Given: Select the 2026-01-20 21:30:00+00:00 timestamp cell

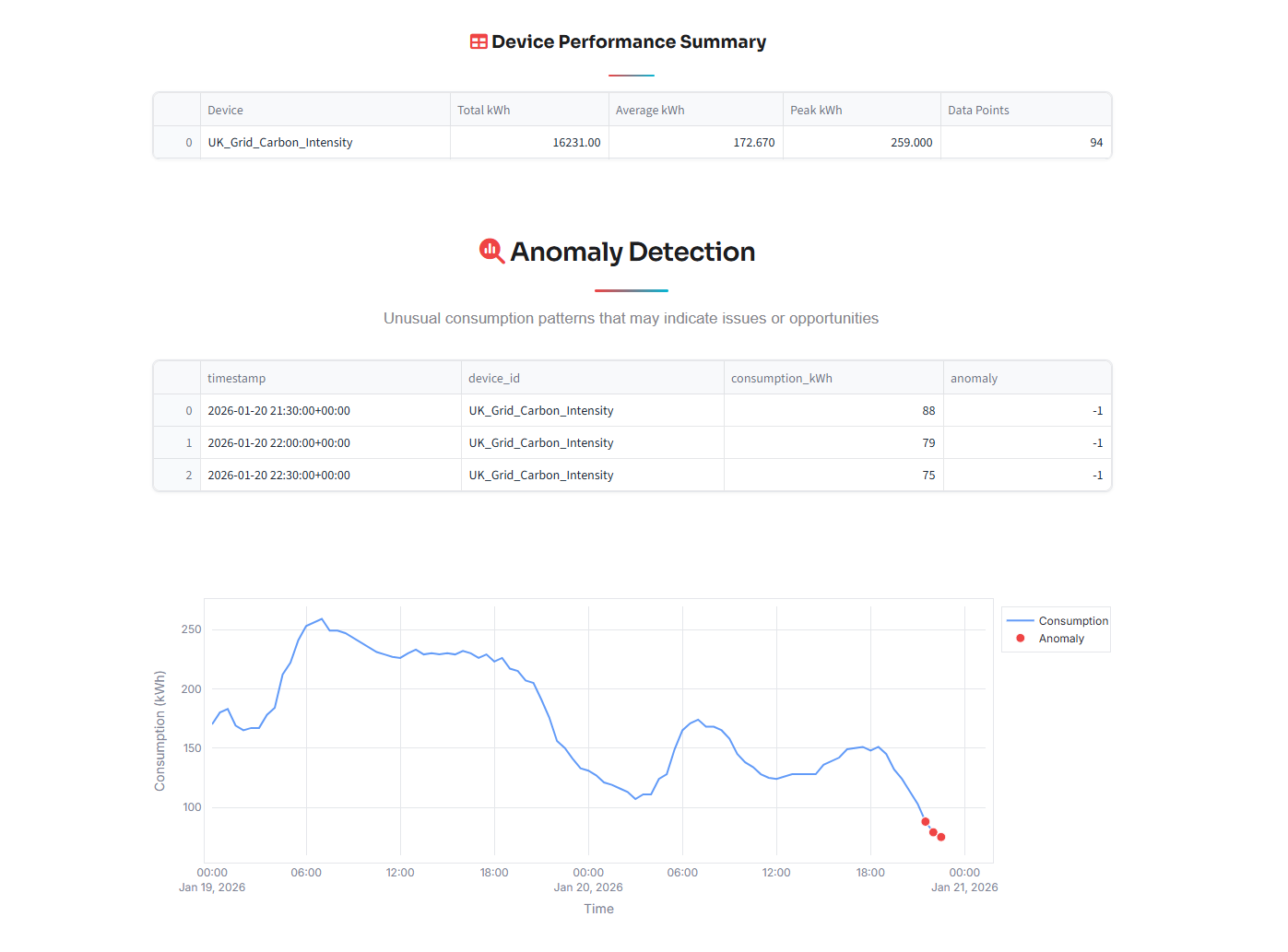Looking at the screenshot, I should click(330, 410).
